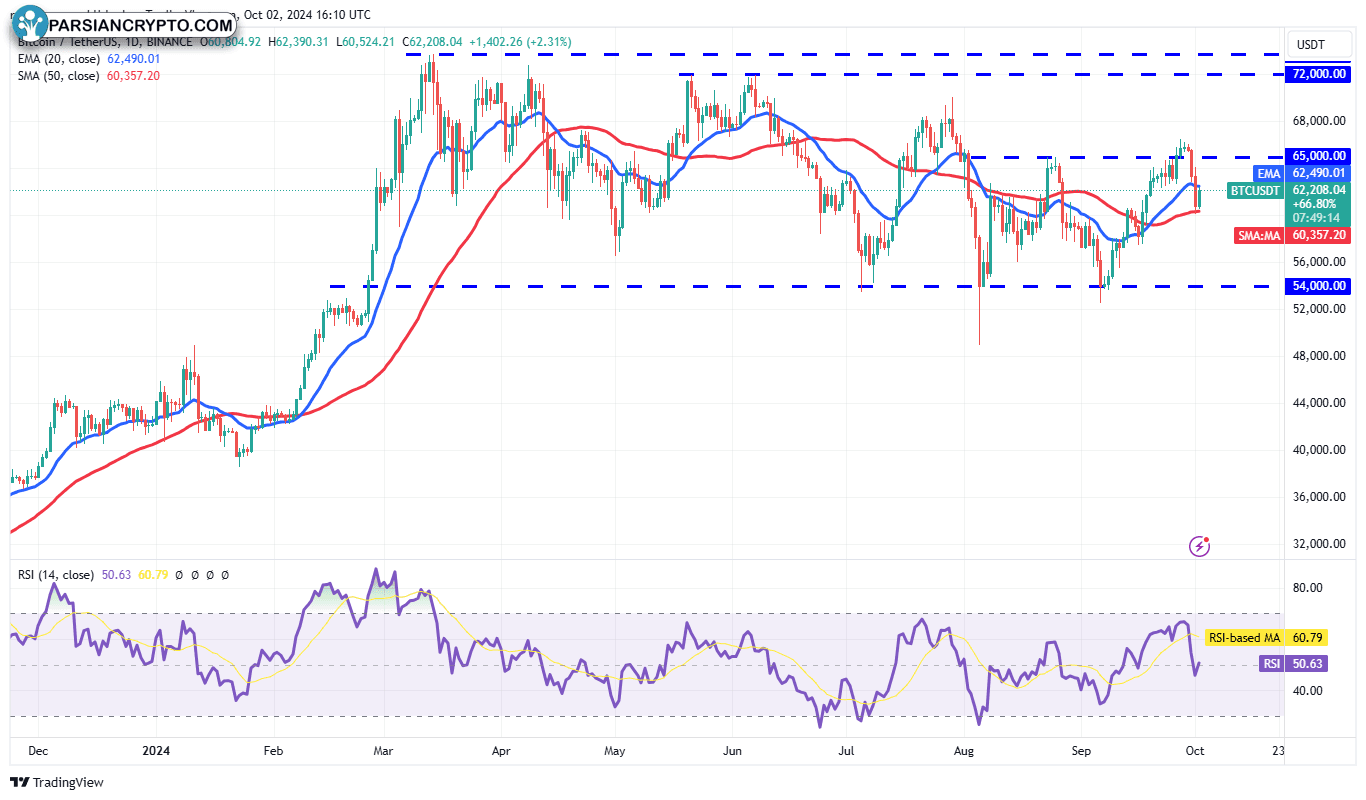Click the TradingView logo at the bottom left

57,782
